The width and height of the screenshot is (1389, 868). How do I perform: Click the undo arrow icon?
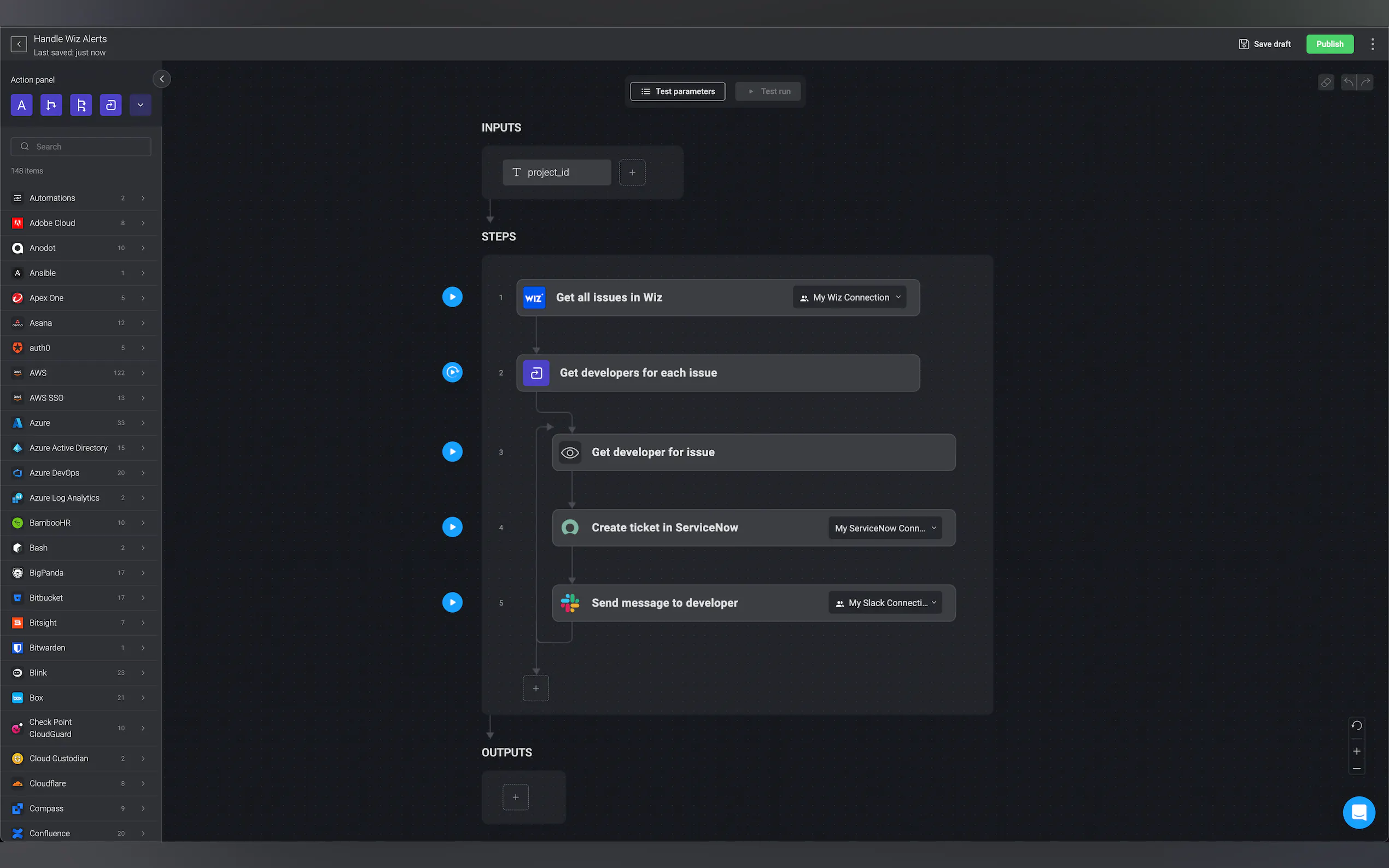point(1347,82)
